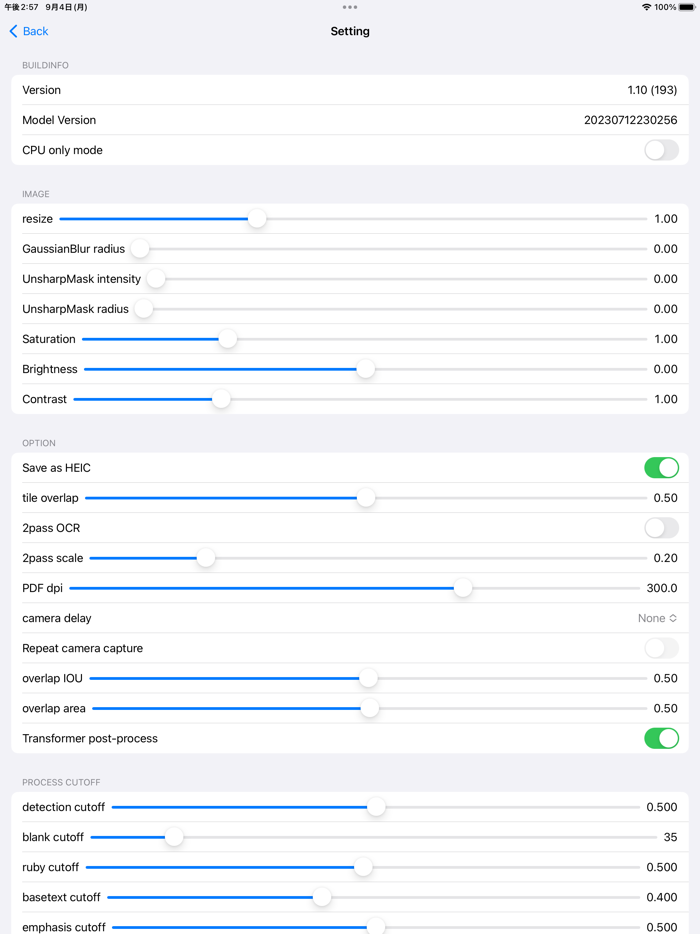
Task: Click the resize slider knob
Action: 257,219
